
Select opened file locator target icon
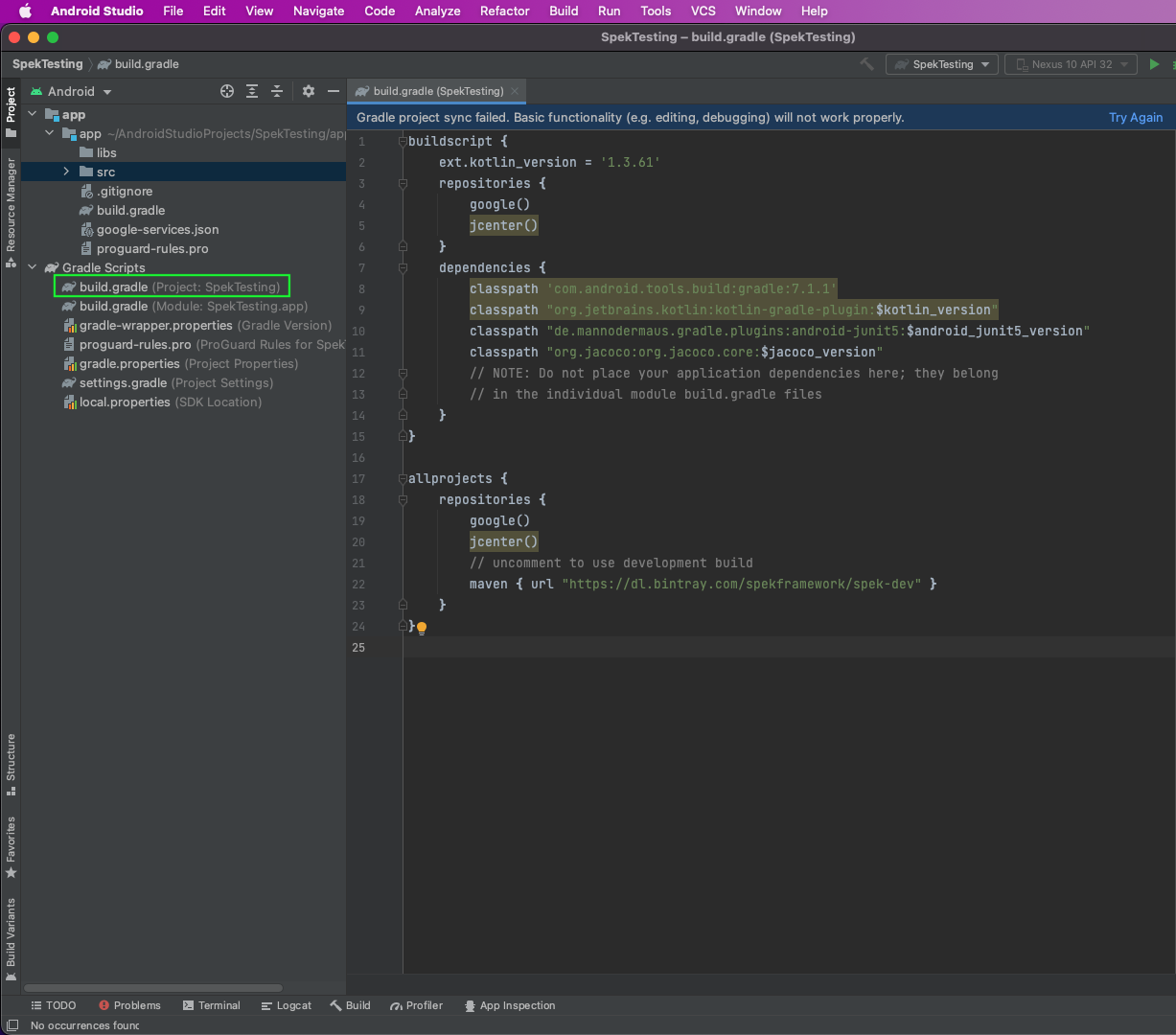pyautogui.click(x=227, y=91)
